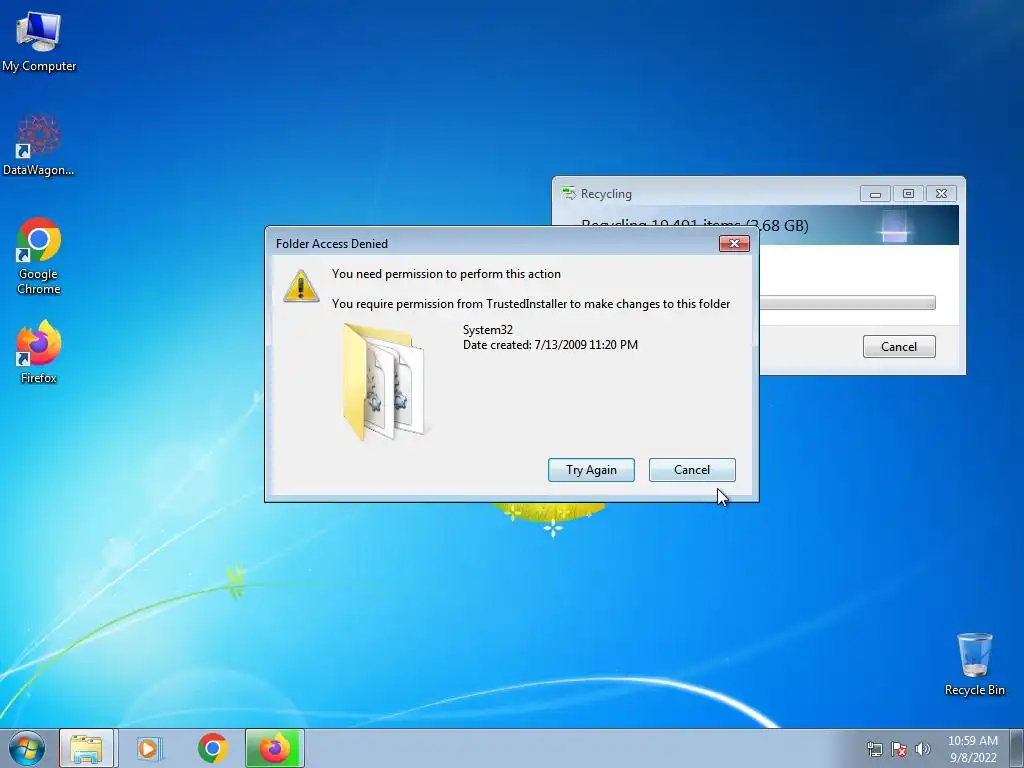The image size is (1024, 768).
Task: Maximize the Recycling window
Action: point(908,193)
